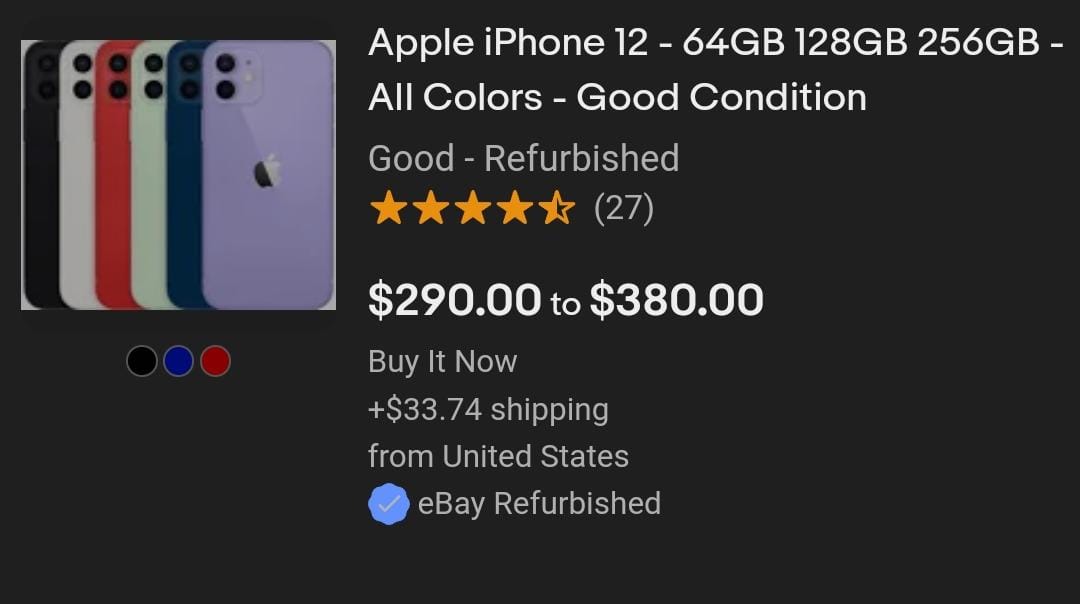Click the black iPhone at the image's left edge
The height and width of the screenshot is (604, 1080).
tap(40, 200)
